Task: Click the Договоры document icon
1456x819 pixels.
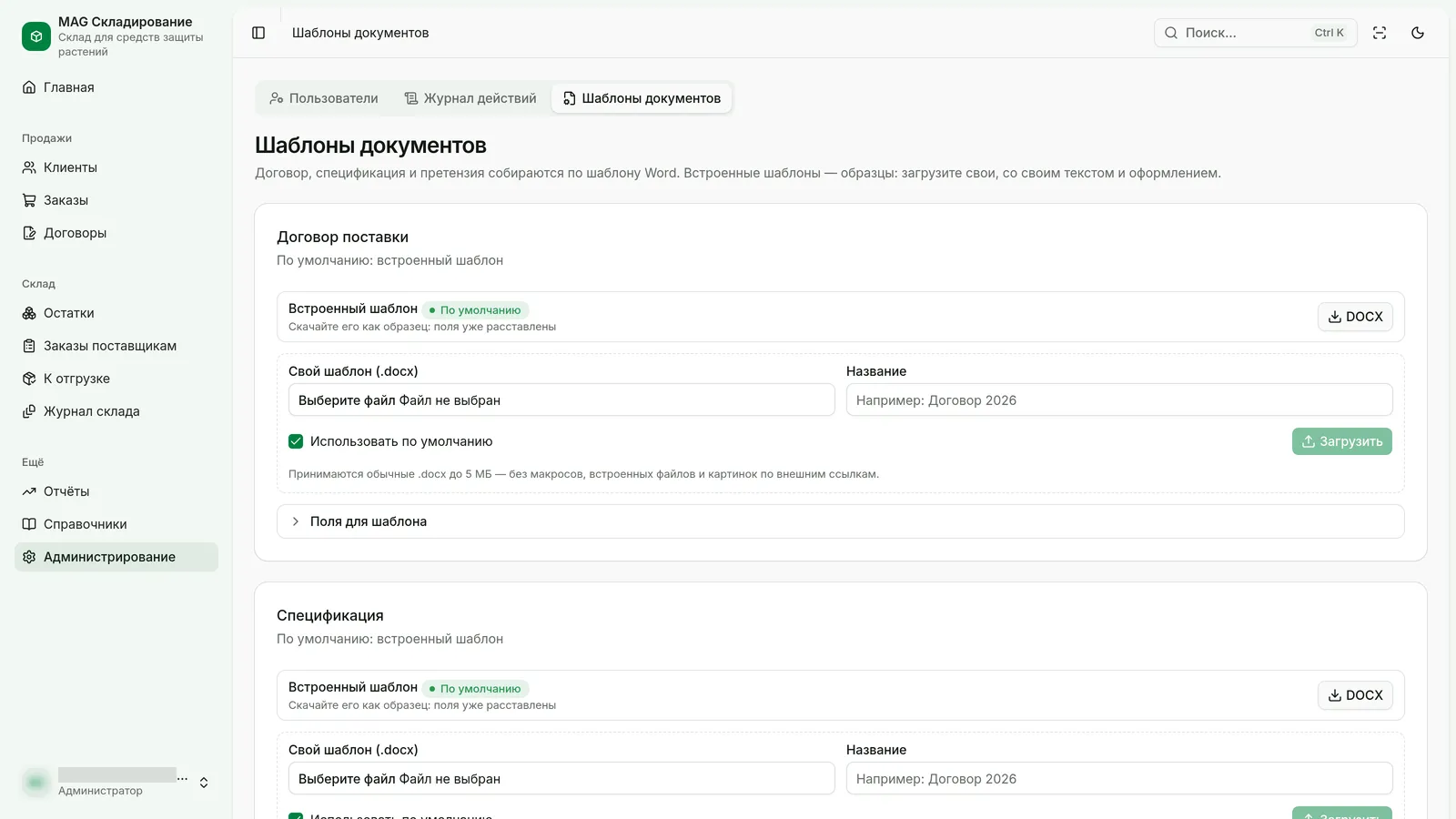Action: pos(29,233)
